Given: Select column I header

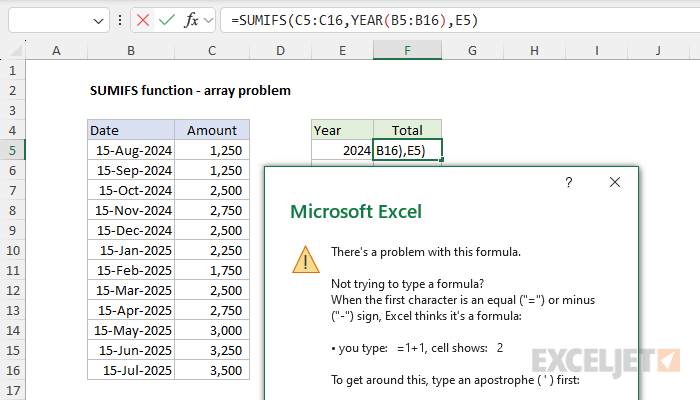Looking at the screenshot, I should coord(596,50).
